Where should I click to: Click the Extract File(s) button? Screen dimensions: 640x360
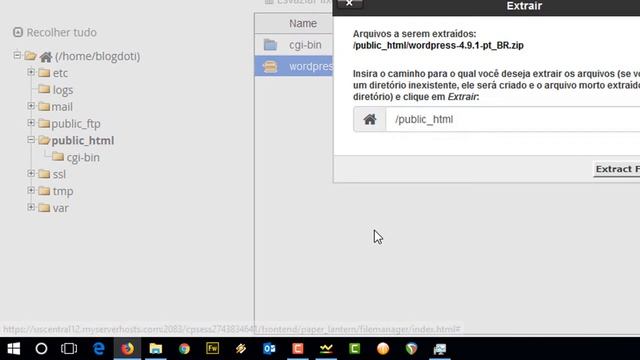617,169
